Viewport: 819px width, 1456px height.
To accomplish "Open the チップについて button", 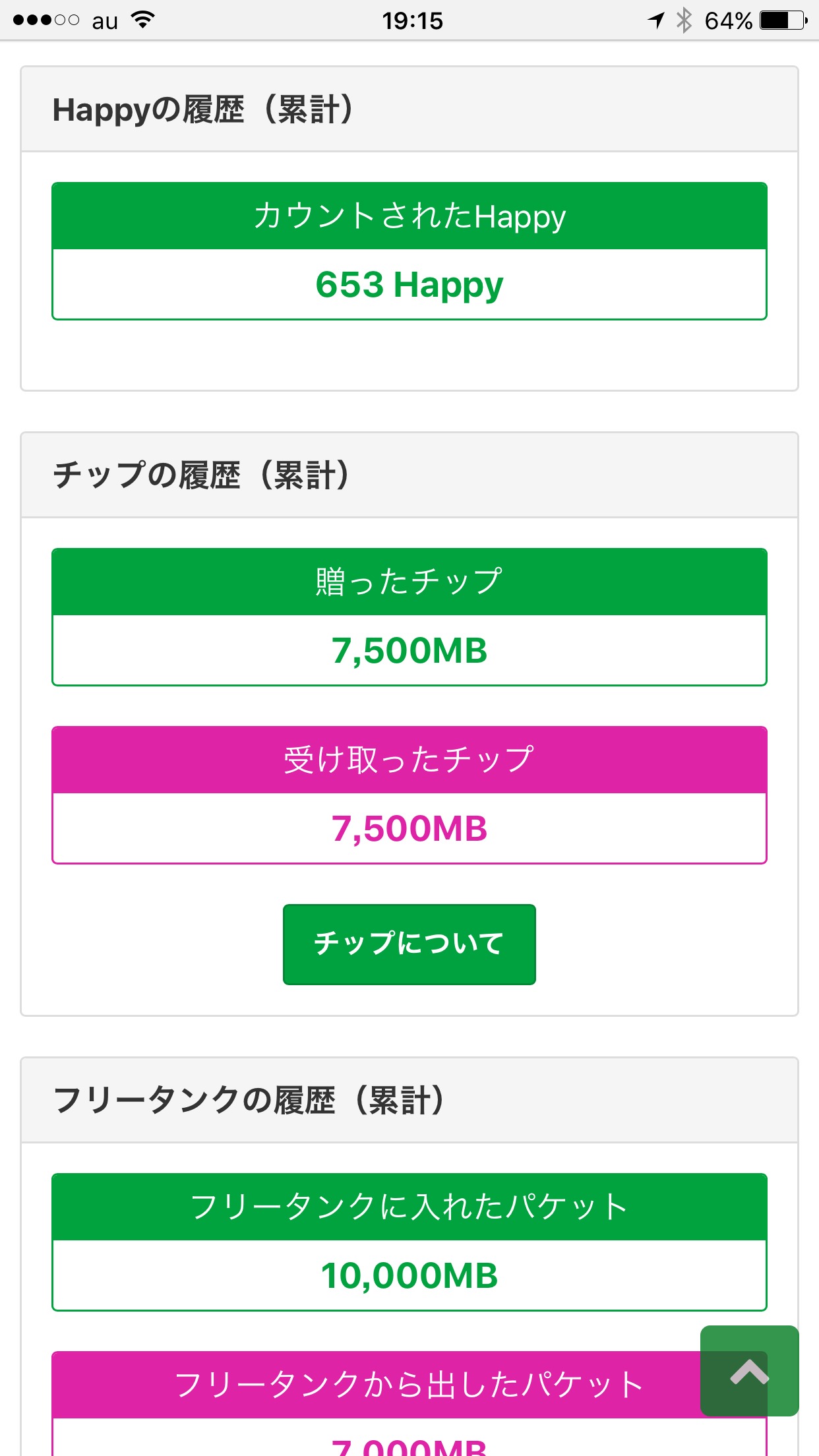I will 409,944.
